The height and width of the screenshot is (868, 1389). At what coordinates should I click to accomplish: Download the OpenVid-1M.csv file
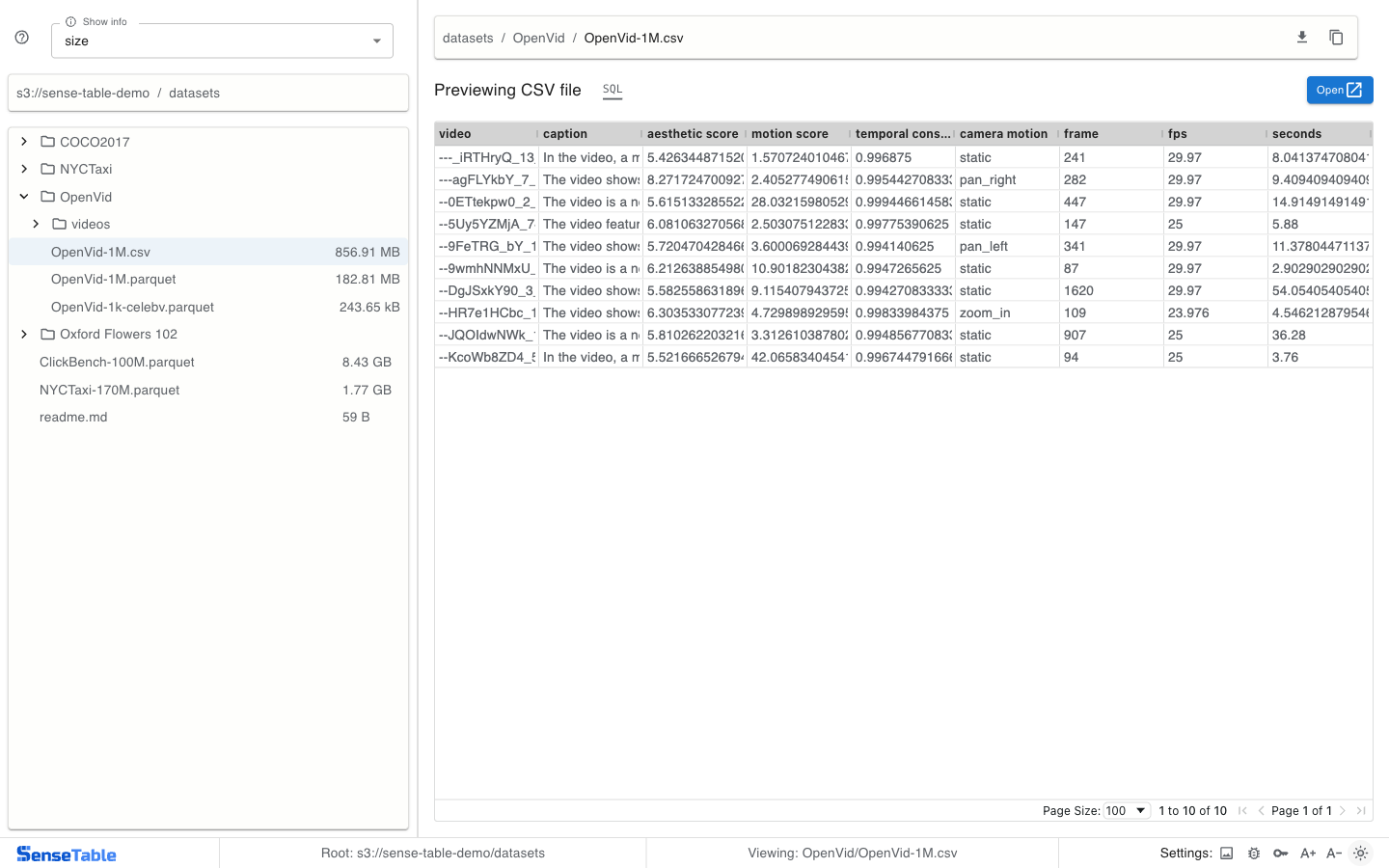click(x=1301, y=38)
